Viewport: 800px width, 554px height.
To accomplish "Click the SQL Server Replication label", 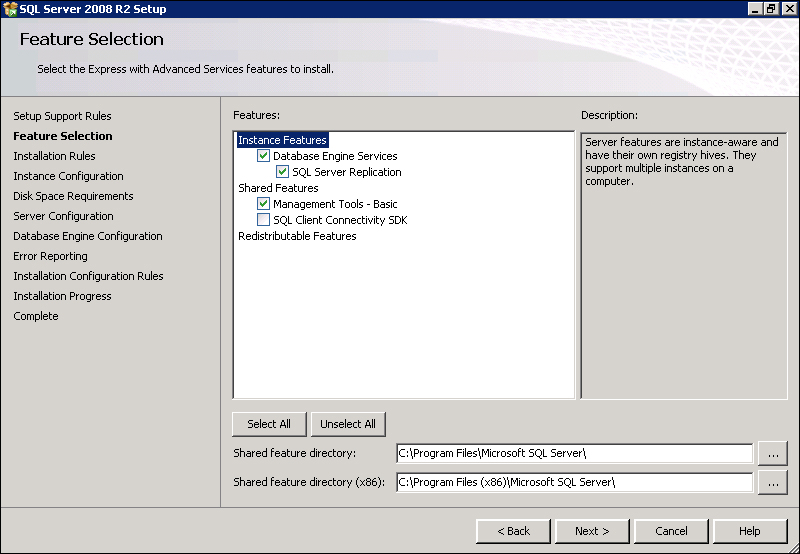I will tap(347, 172).
